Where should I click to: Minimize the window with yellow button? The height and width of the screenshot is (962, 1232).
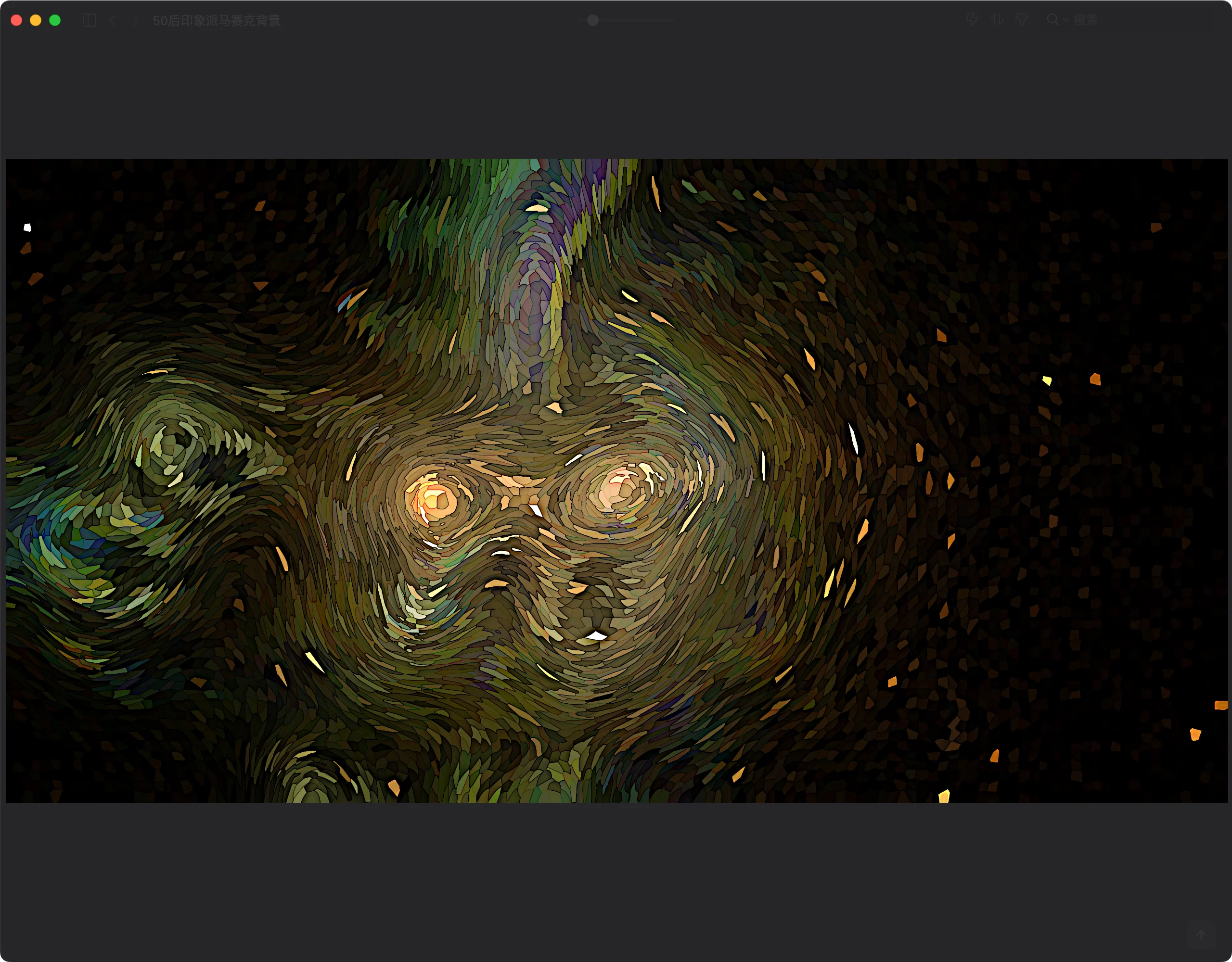click(36, 20)
